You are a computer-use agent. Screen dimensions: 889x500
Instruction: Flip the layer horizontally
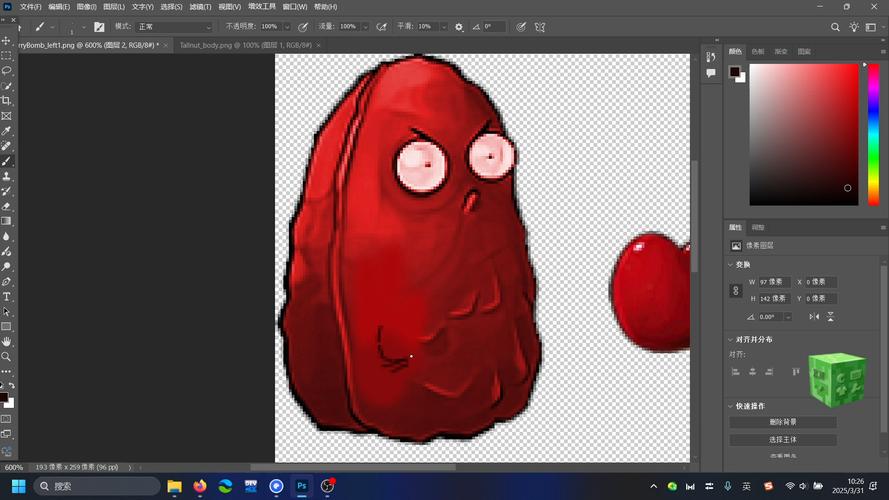814,317
